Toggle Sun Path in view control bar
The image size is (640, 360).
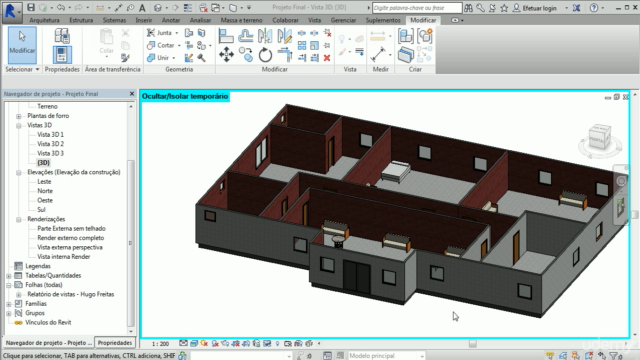tap(204, 344)
